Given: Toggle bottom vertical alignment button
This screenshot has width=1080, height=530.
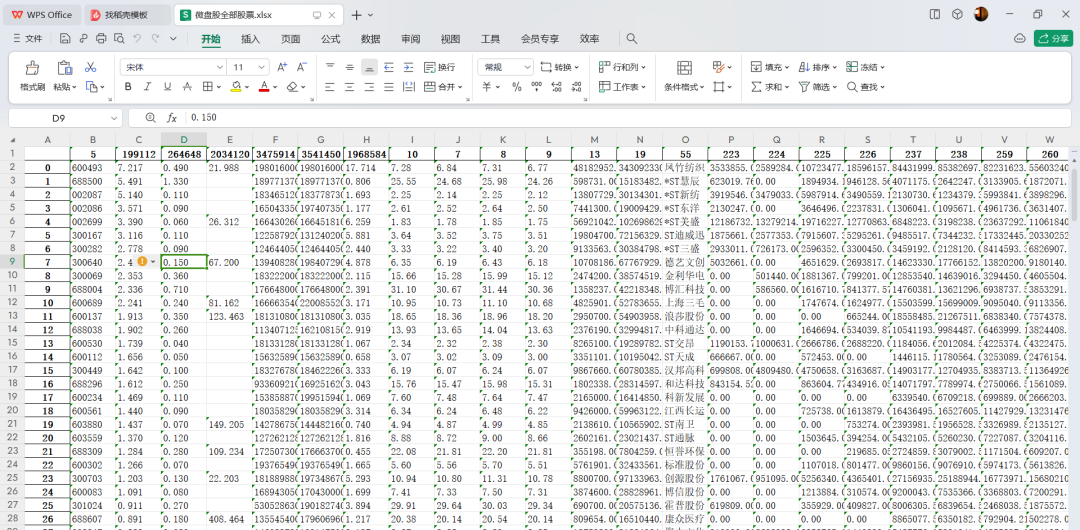Looking at the screenshot, I should 369,67.
